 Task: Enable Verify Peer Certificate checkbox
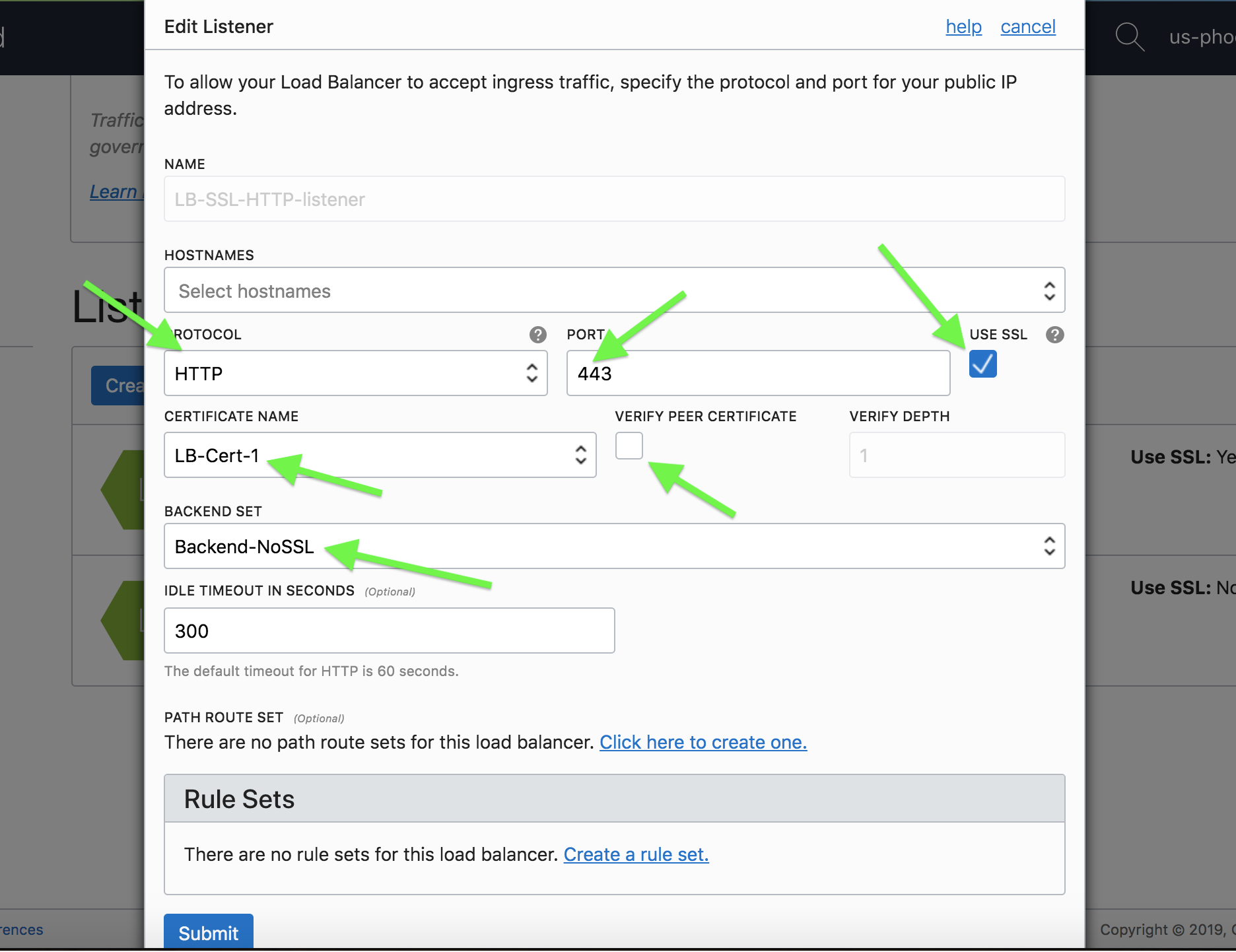(x=629, y=446)
